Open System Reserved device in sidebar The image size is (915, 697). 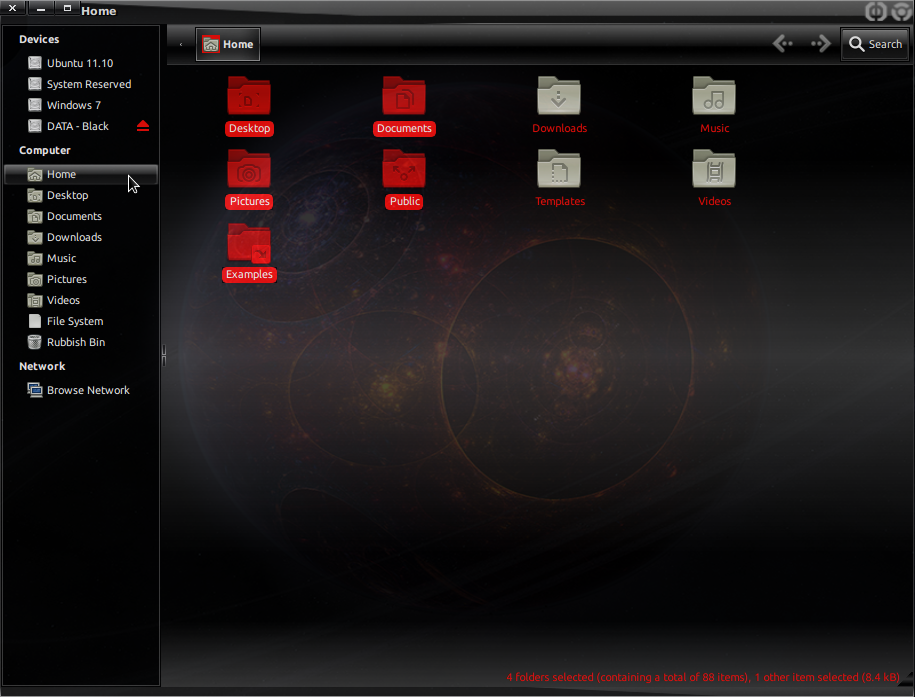click(x=81, y=84)
